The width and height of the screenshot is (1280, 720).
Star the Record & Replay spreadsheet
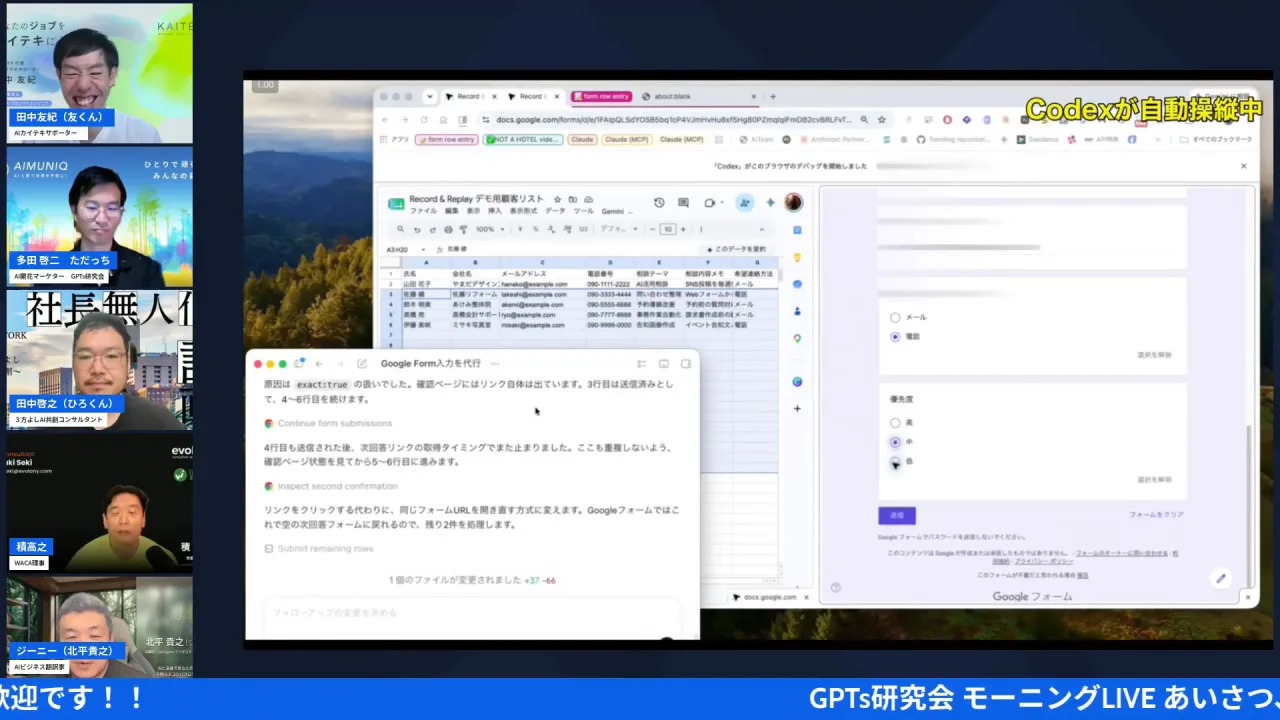[558, 199]
